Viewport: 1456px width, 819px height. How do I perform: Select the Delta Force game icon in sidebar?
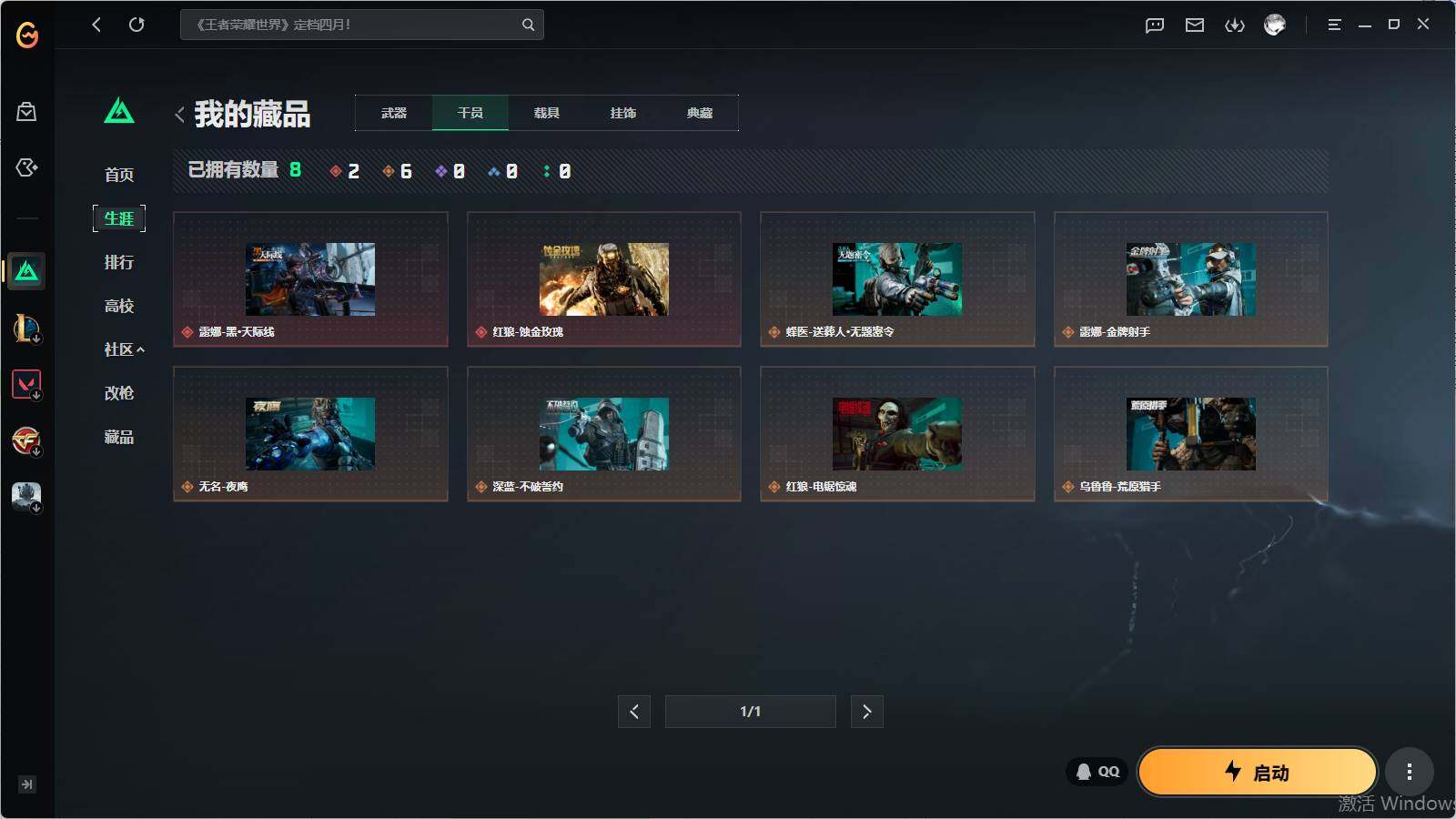pos(26,271)
